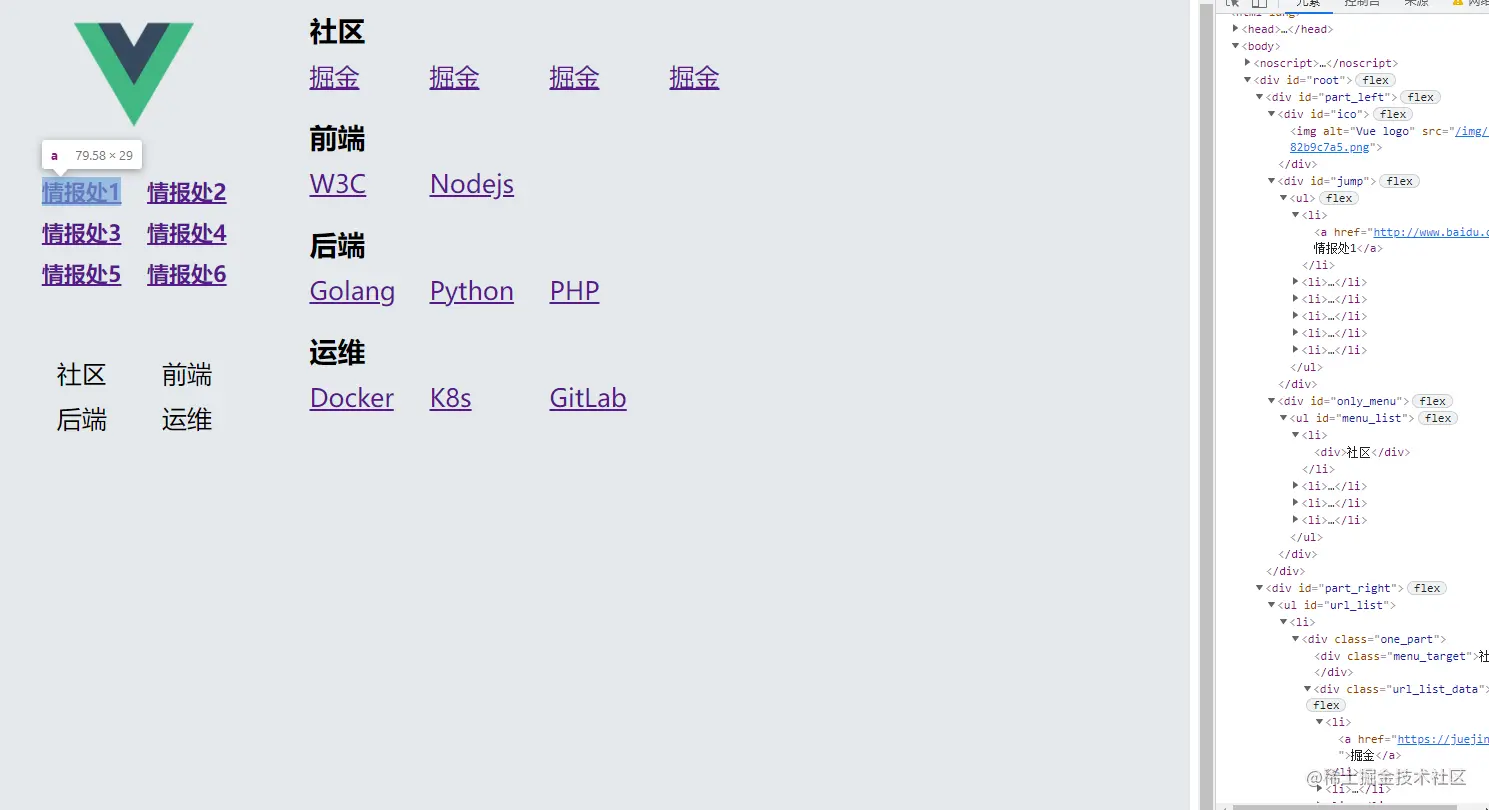Viewport: 1489px width, 810px height.
Task: Click the baidu href in Elements panel
Action: [x=1431, y=232]
